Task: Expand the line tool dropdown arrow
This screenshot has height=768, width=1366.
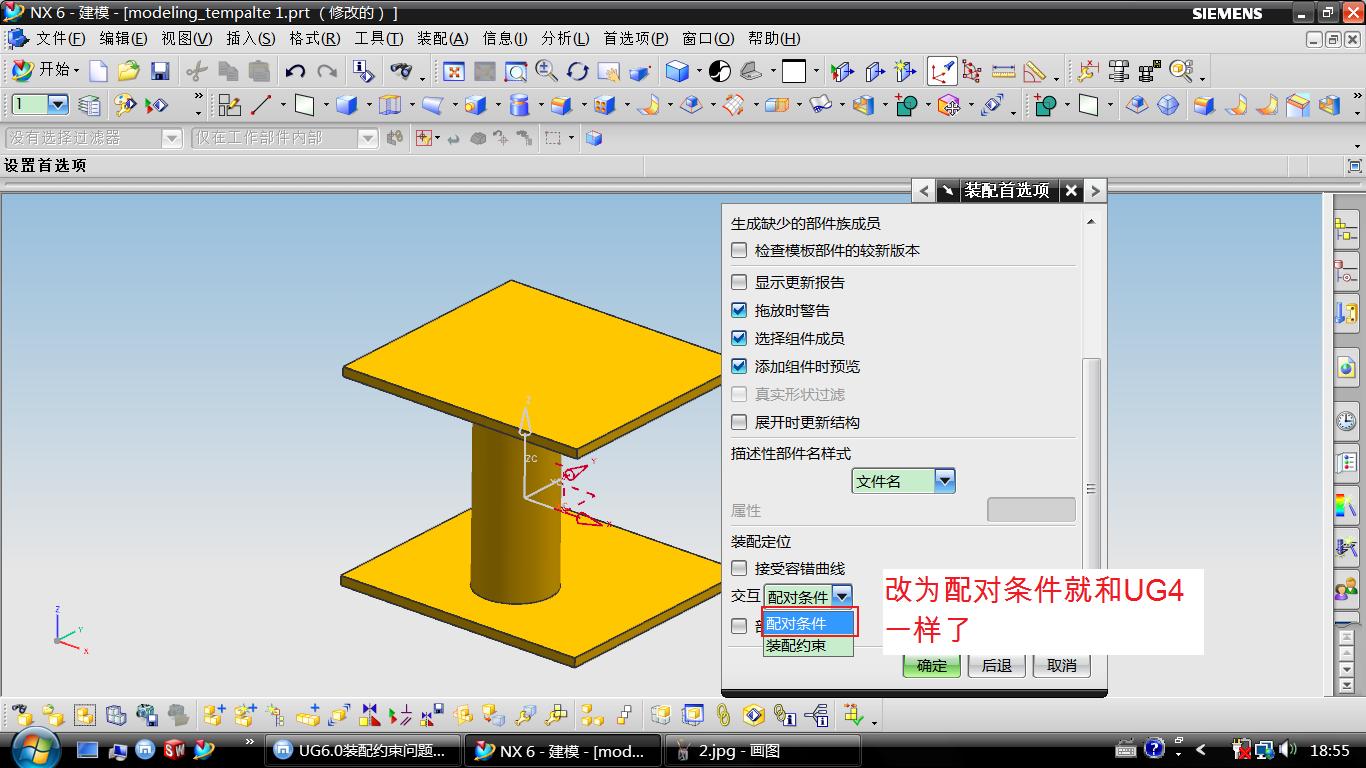Action: coord(282,105)
